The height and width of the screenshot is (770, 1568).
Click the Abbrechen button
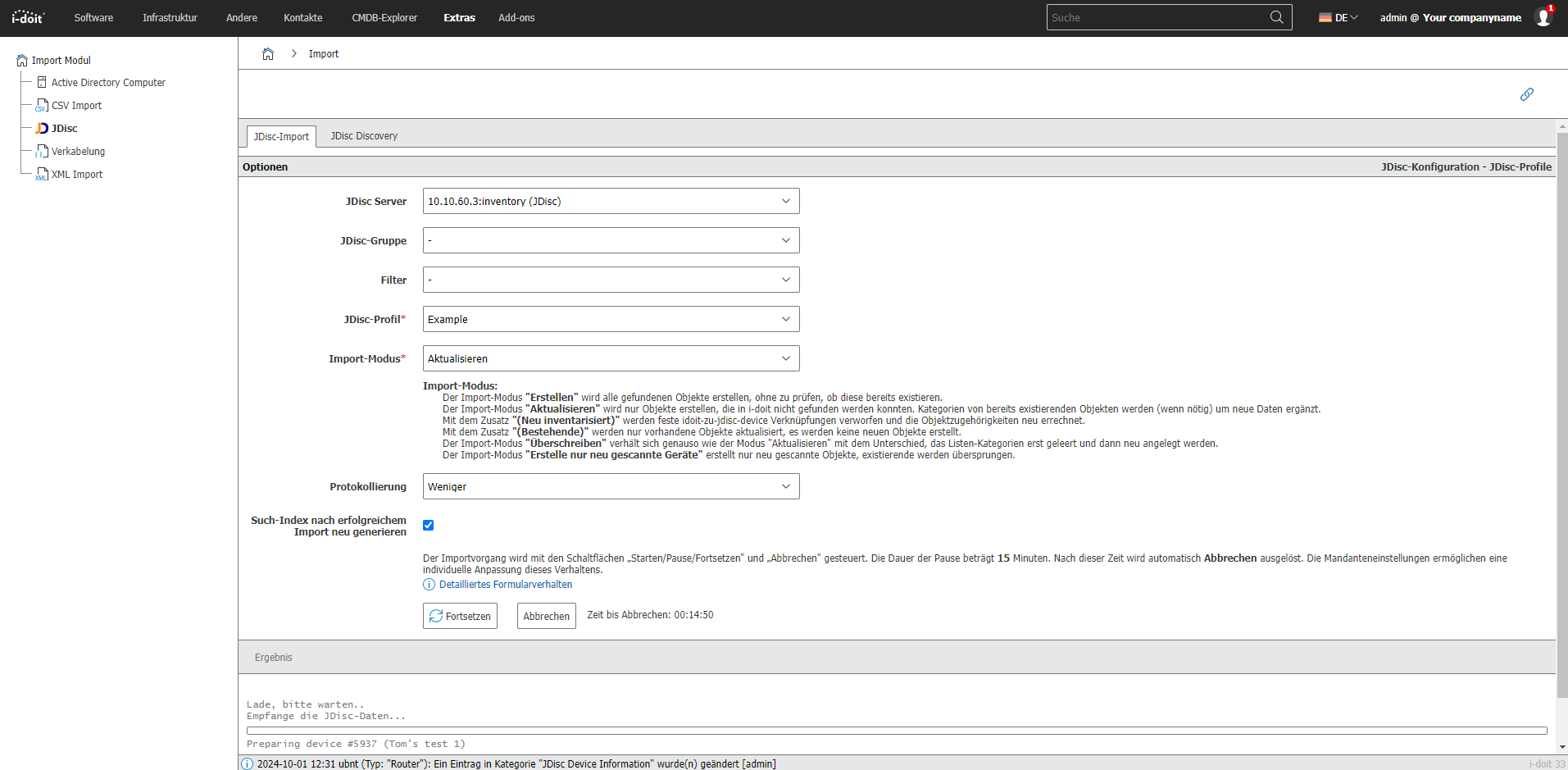point(547,616)
